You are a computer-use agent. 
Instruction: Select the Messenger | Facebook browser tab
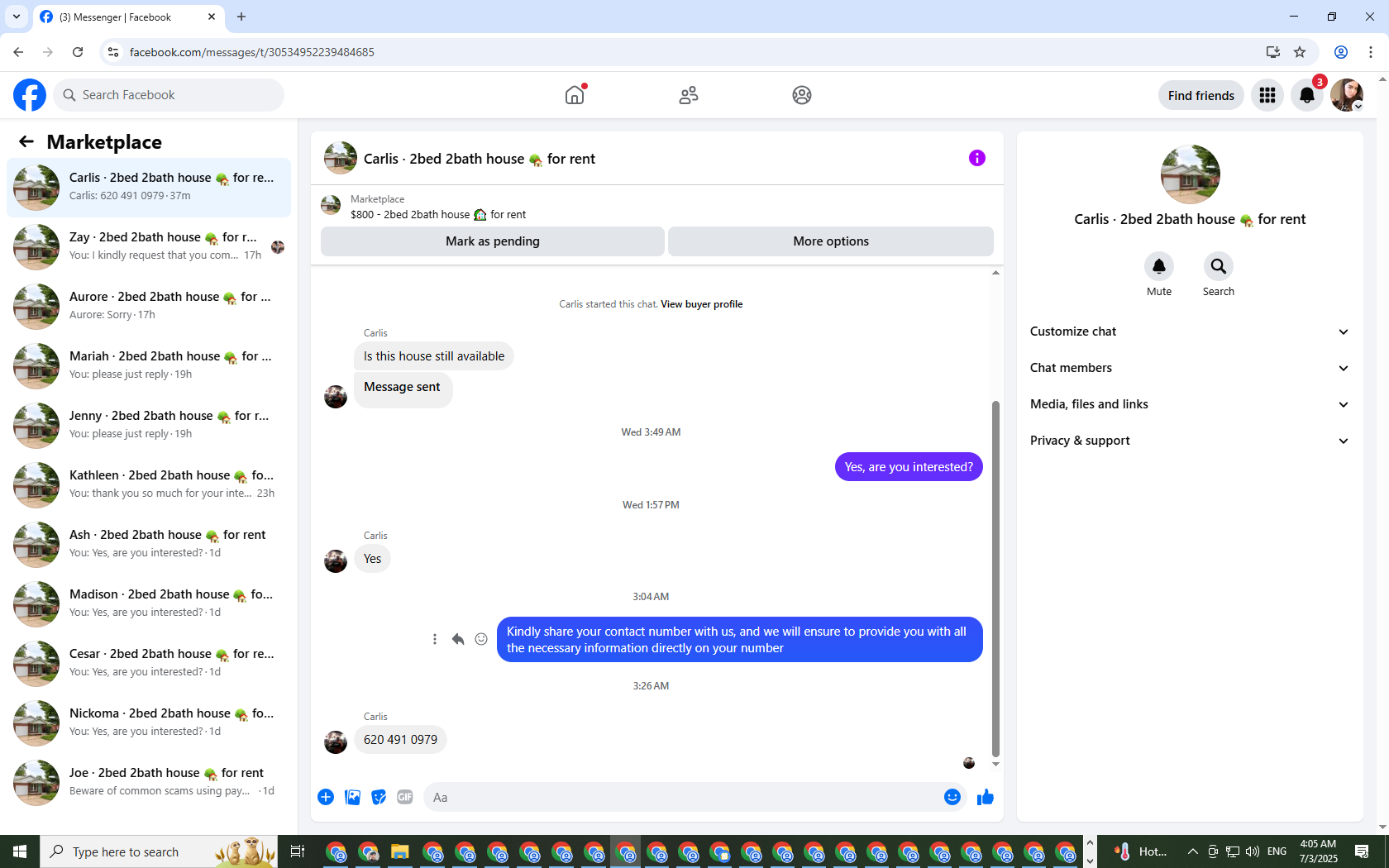pos(128,17)
